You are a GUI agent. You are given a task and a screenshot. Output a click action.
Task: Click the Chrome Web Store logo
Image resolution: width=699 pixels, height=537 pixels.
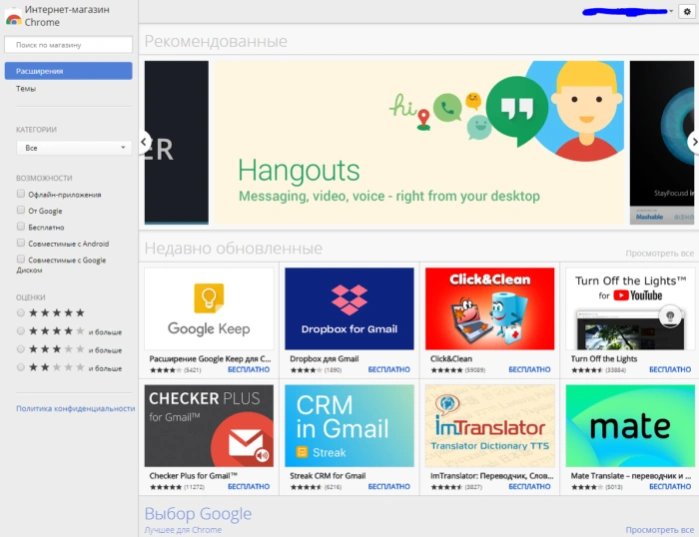(13, 18)
